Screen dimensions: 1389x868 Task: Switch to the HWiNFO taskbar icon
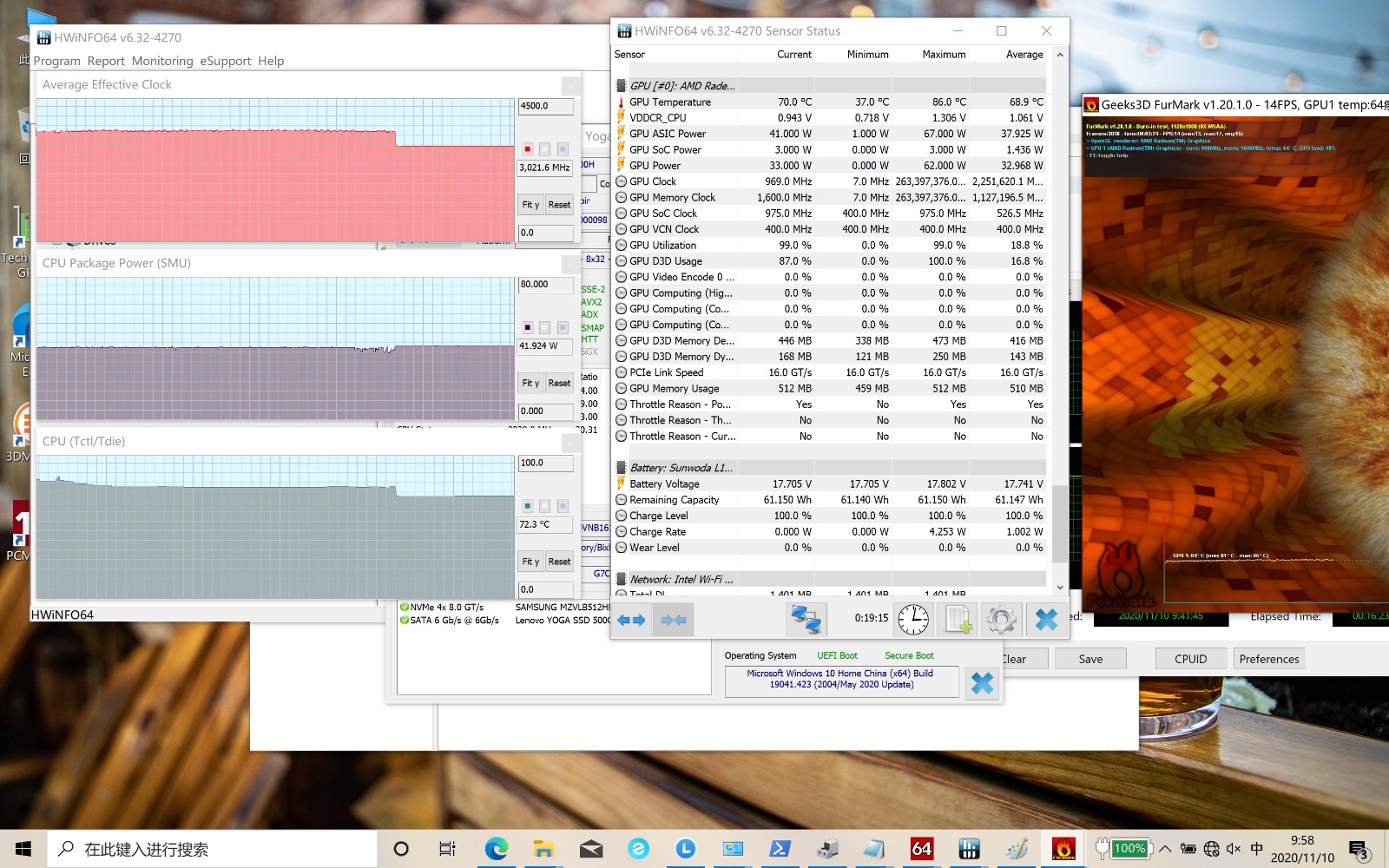point(969,849)
